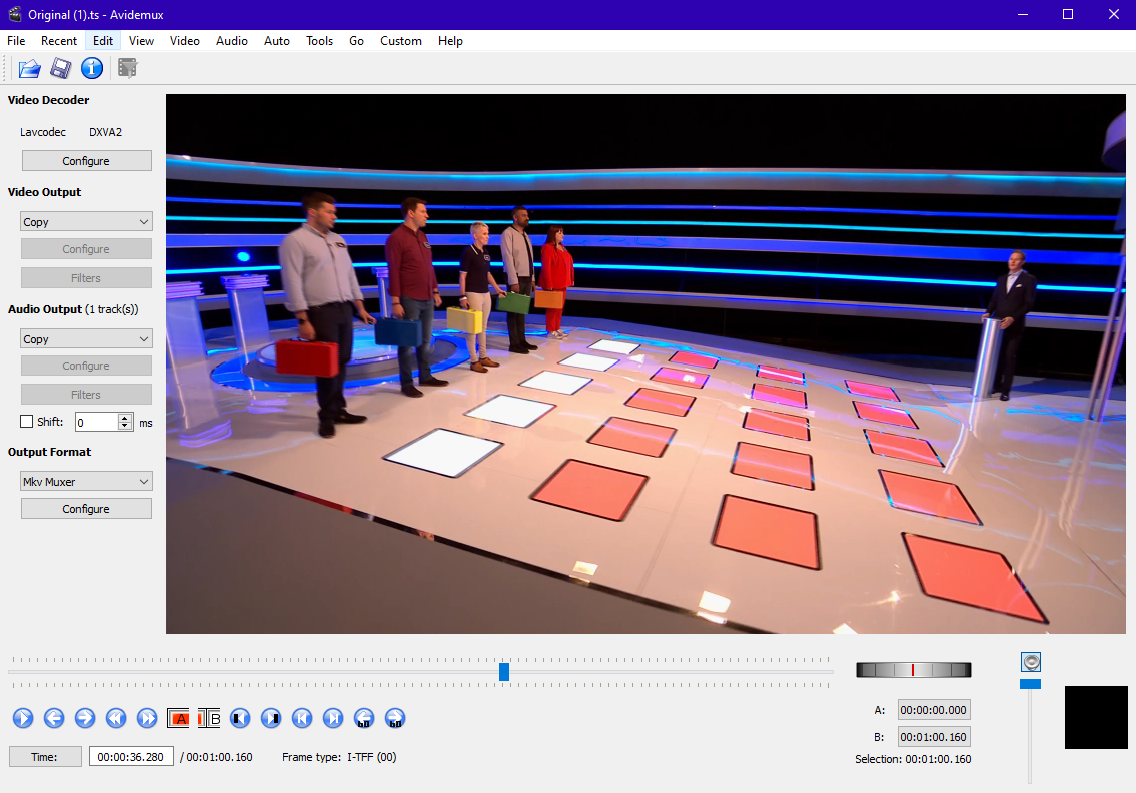This screenshot has height=793, width=1136.
Task: Click the timeline navigation slider handle
Action: pos(504,672)
